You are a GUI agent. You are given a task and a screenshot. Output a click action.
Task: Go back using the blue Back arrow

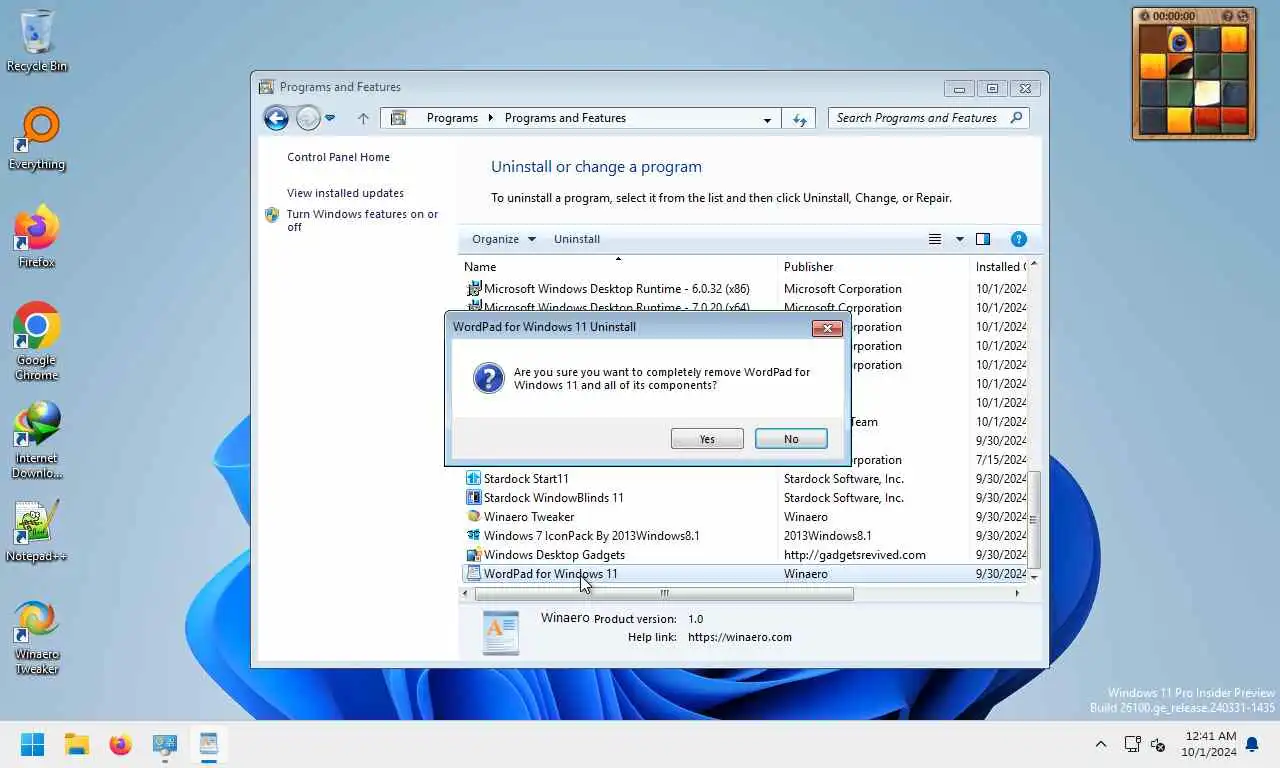click(x=276, y=118)
